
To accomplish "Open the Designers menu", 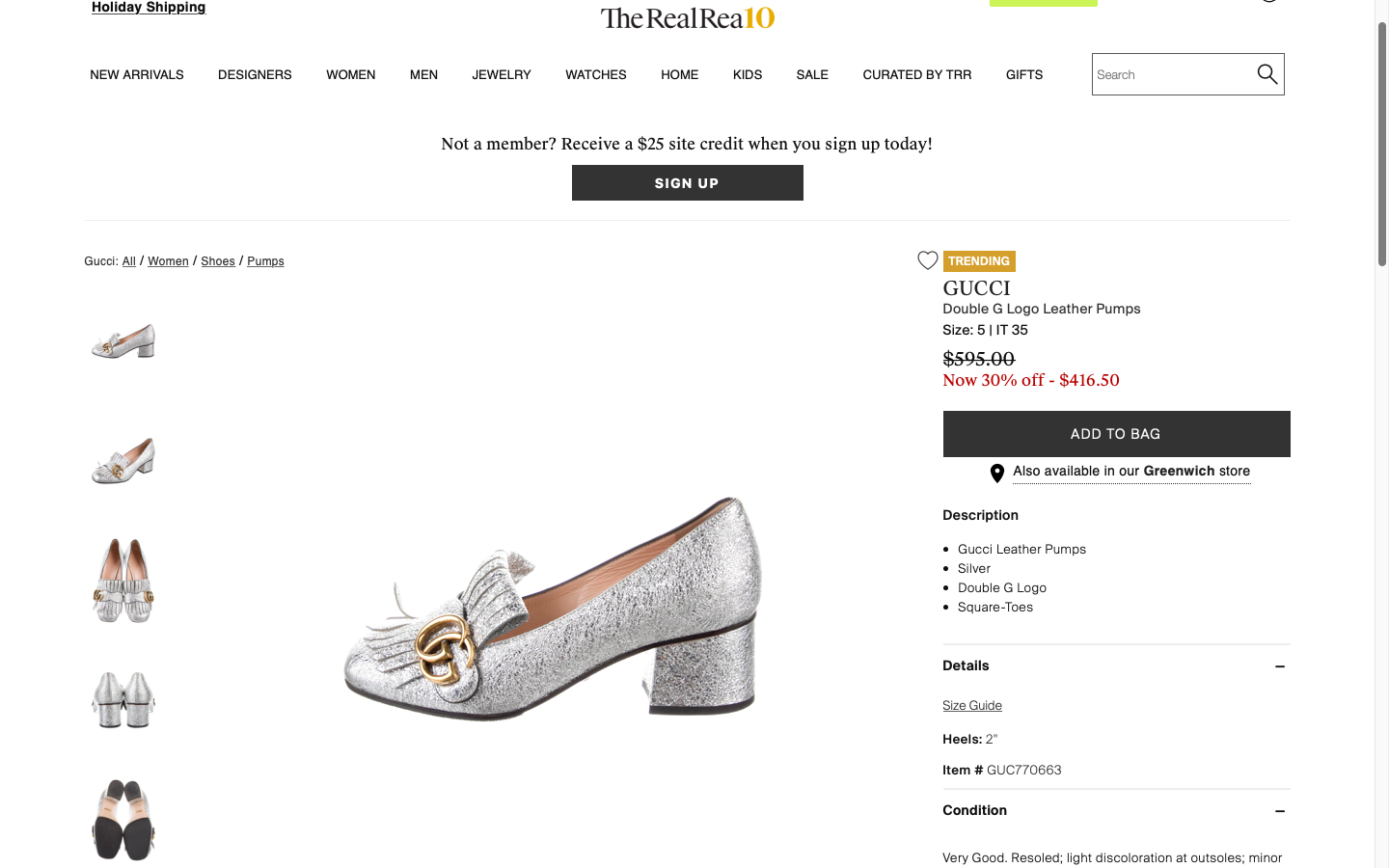I will [255, 74].
